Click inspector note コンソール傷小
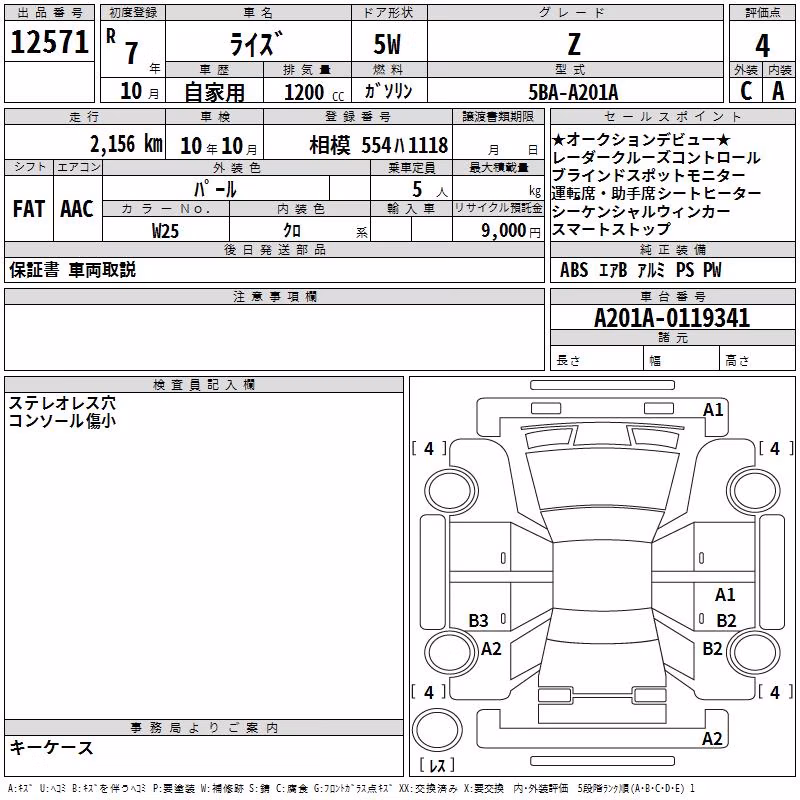The width and height of the screenshot is (800, 800). 62,420
